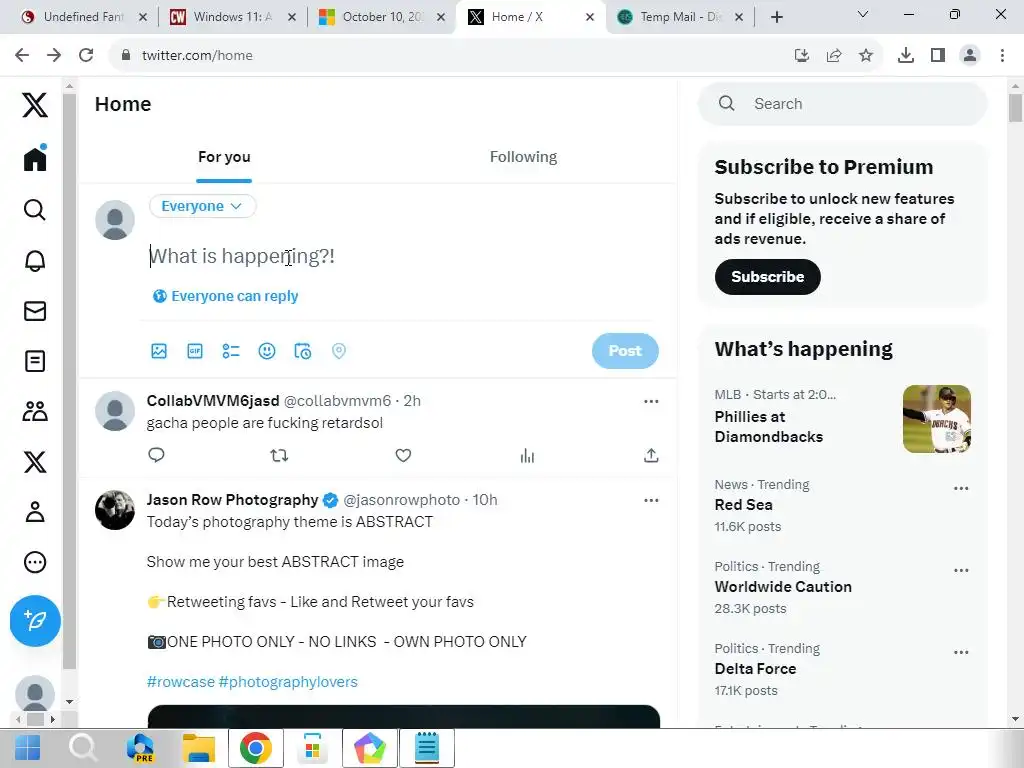Open Premium X icon in the sidebar

[x=35, y=462]
